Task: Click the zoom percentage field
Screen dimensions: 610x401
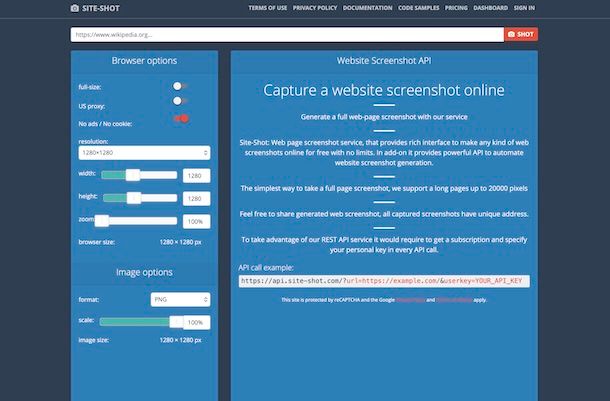Action: (x=196, y=221)
